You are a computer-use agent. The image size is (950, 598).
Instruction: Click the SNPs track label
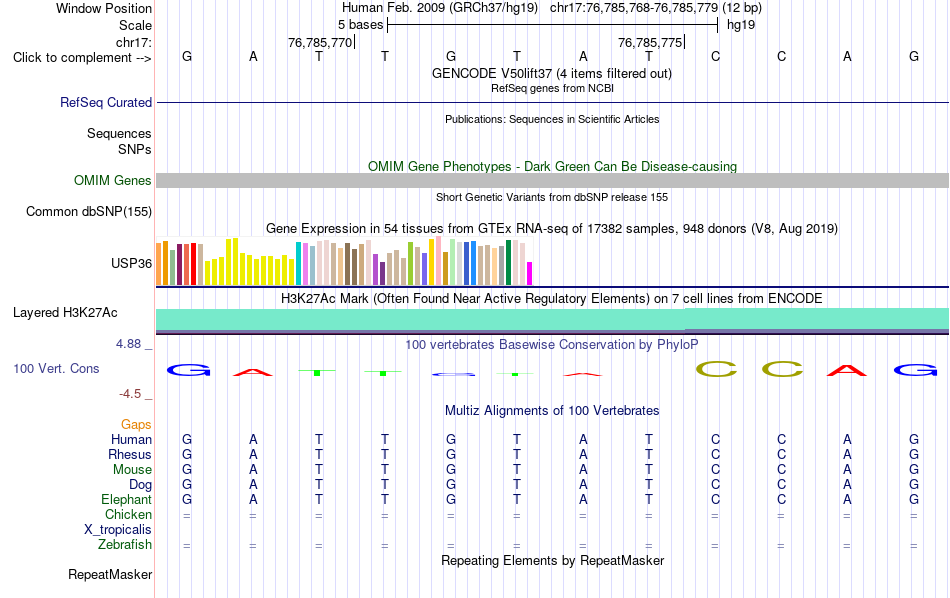pyautogui.click(x=135, y=149)
